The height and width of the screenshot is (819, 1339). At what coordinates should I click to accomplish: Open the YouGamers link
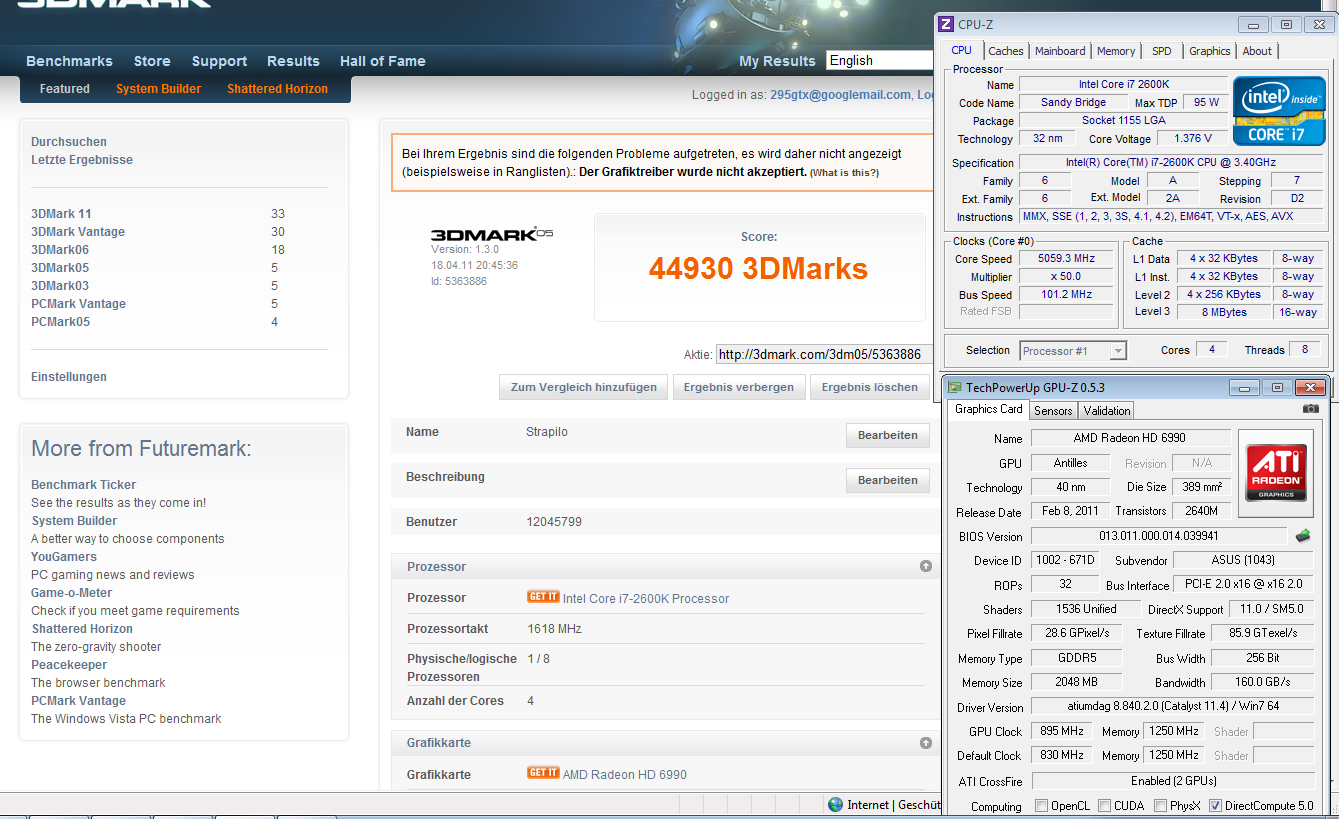click(x=64, y=557)
